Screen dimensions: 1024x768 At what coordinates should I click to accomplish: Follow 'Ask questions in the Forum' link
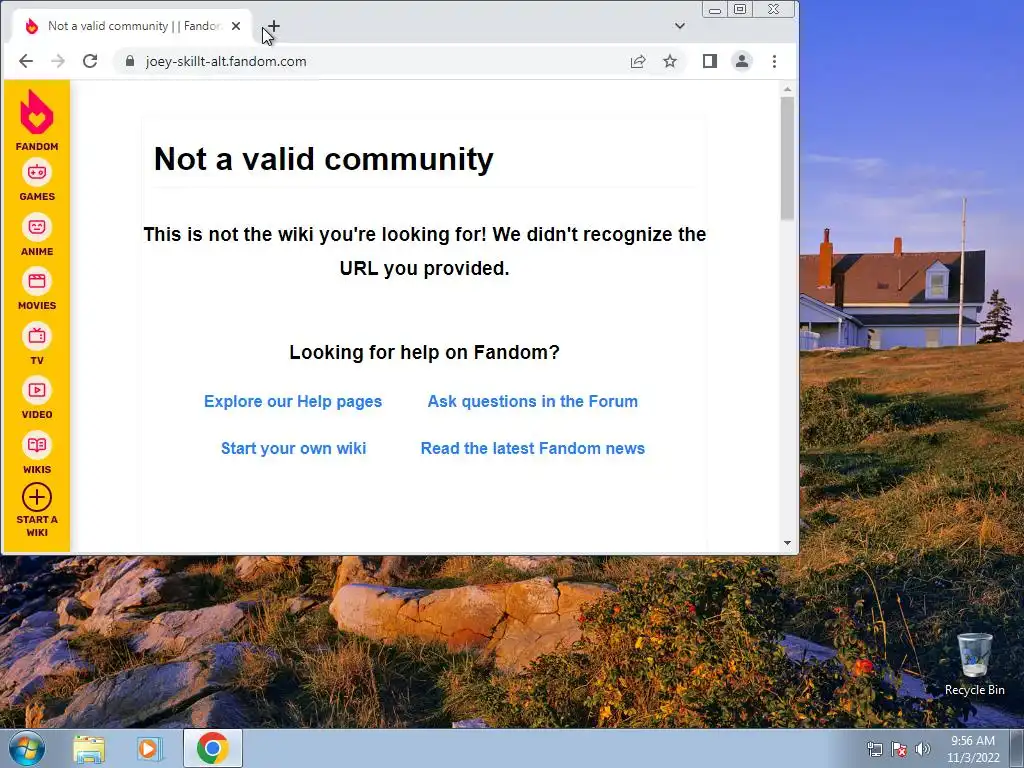click(x=532, y=401)
